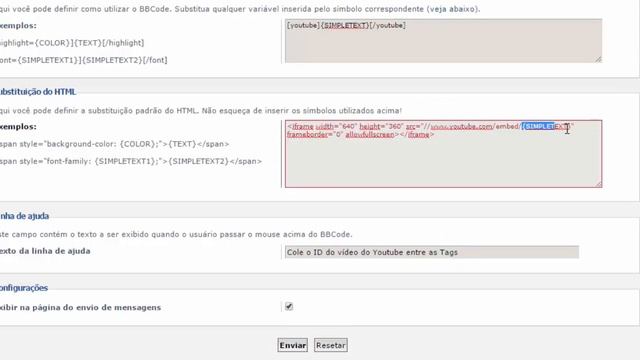Click the 'Texto da linha de ajuda' label
This screenshot has height=360, width=640.
click(45, 251)
